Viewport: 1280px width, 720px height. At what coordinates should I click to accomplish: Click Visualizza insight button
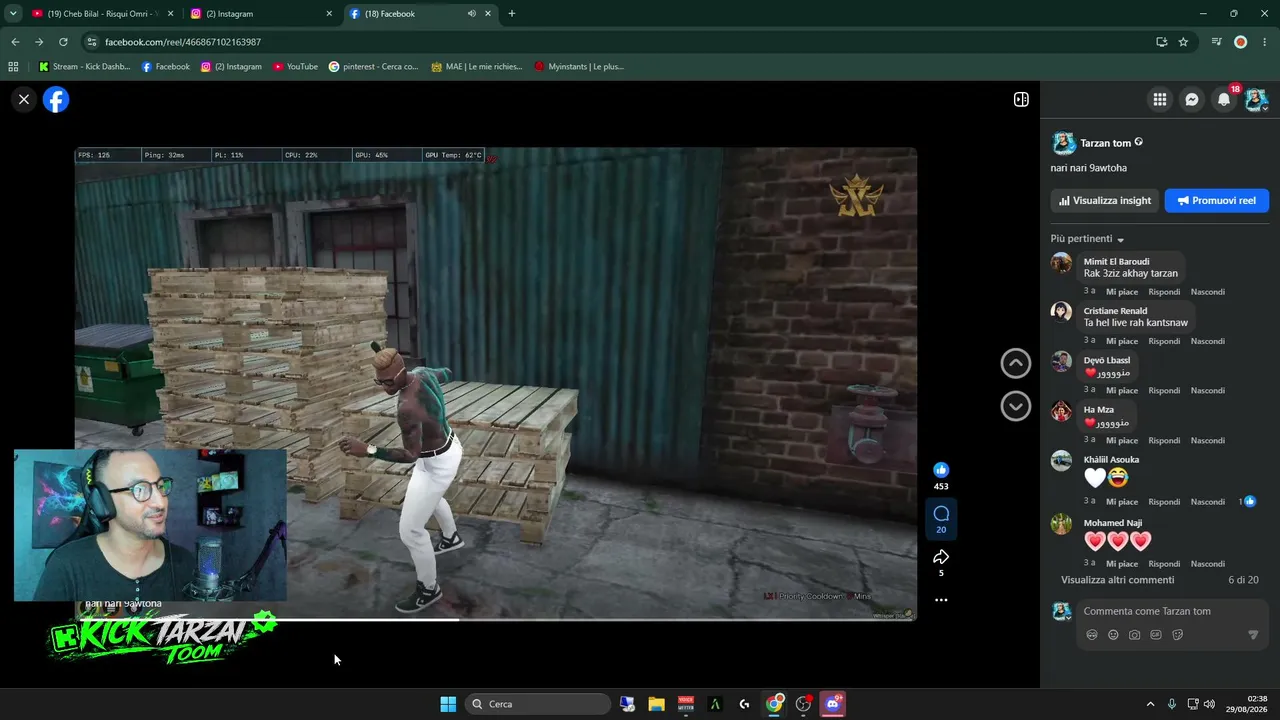pyautogui.click(x=1105, y=200)
